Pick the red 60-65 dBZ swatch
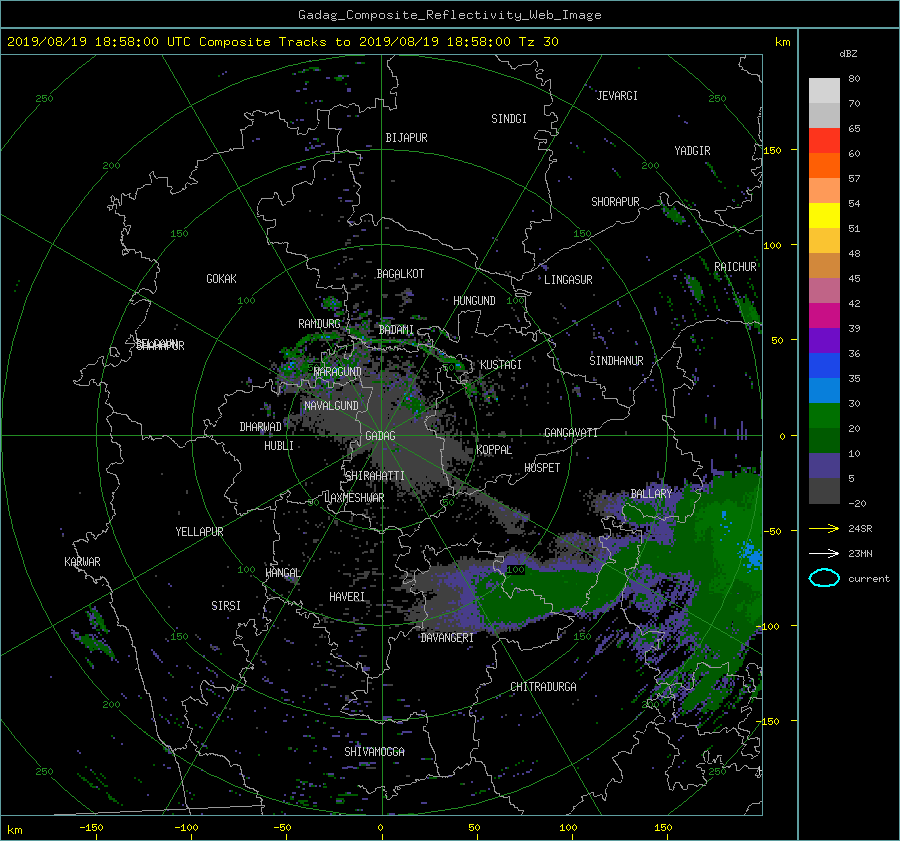This screenshot has height=841, width=900. (x=824, y=141)
